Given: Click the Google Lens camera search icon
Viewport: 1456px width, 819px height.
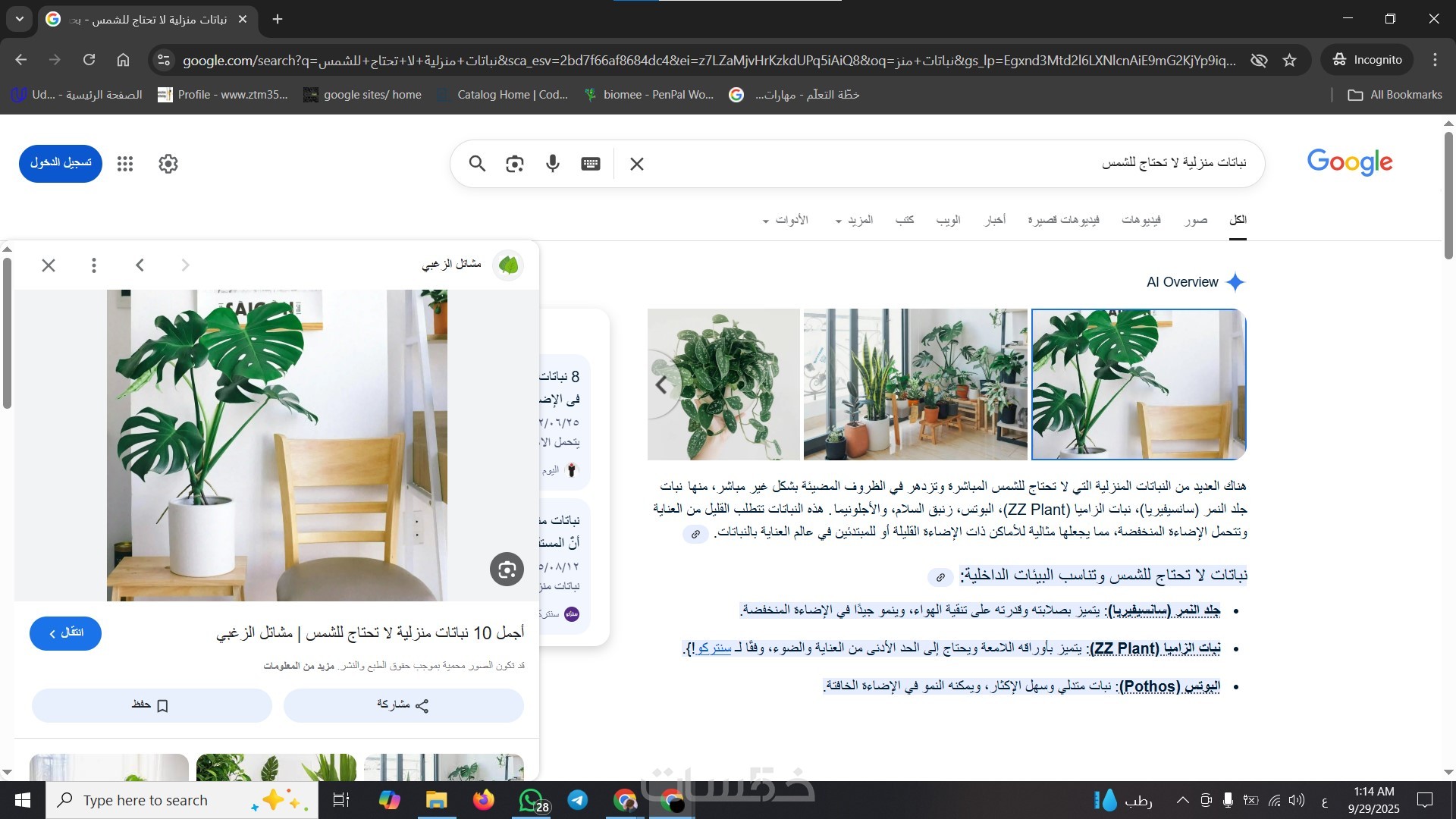Looking at the screenshot, I should [515, 164].
